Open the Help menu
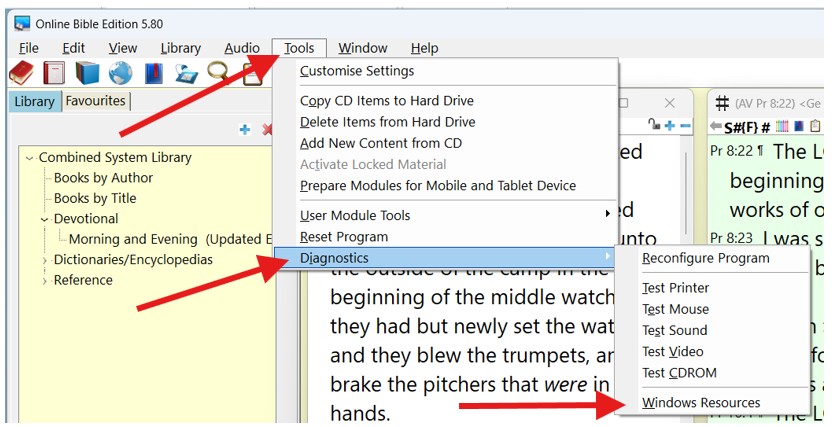This screenshot has width=832, height=427. pyautogui.click(x=424, y=48)
